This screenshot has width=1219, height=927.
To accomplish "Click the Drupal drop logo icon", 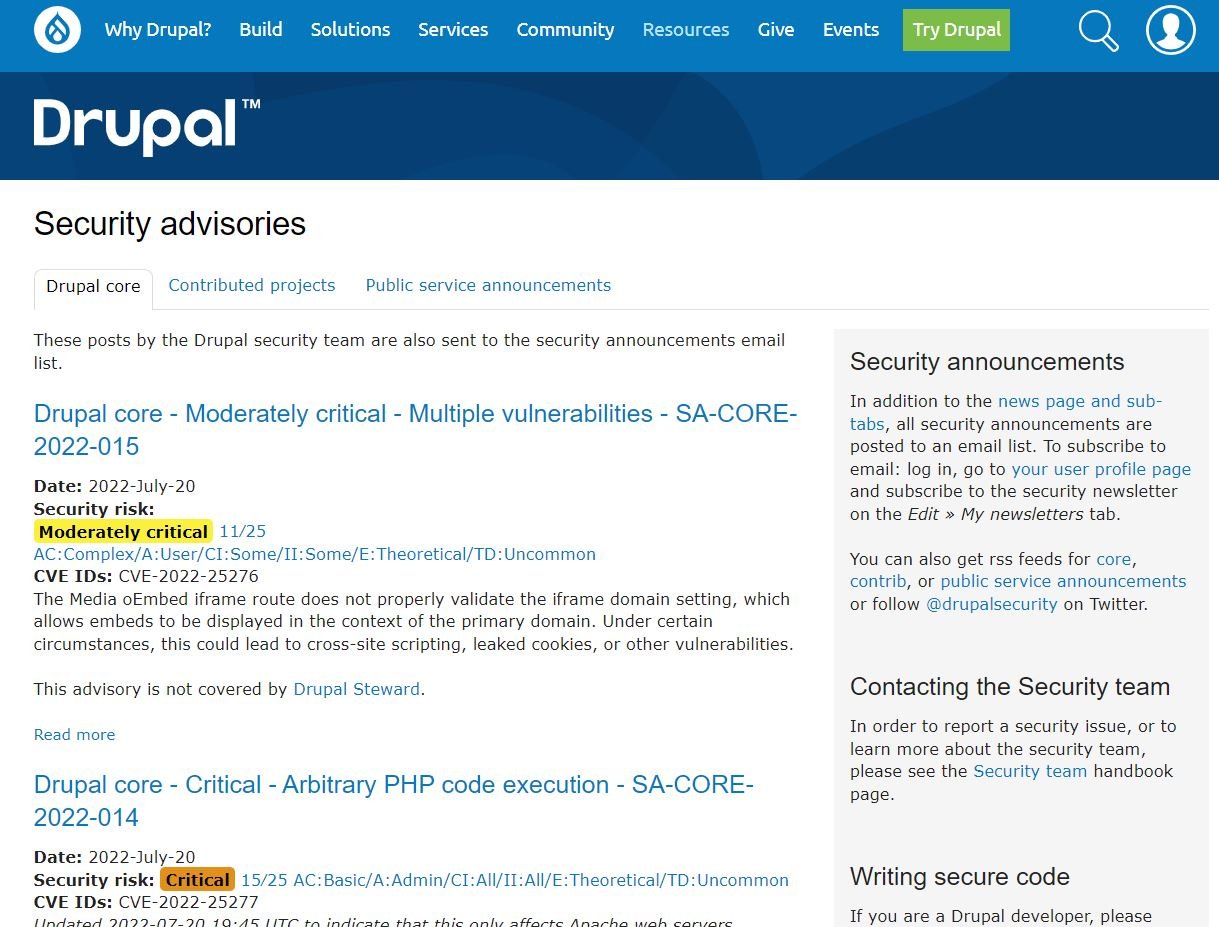I will point(57,30).
